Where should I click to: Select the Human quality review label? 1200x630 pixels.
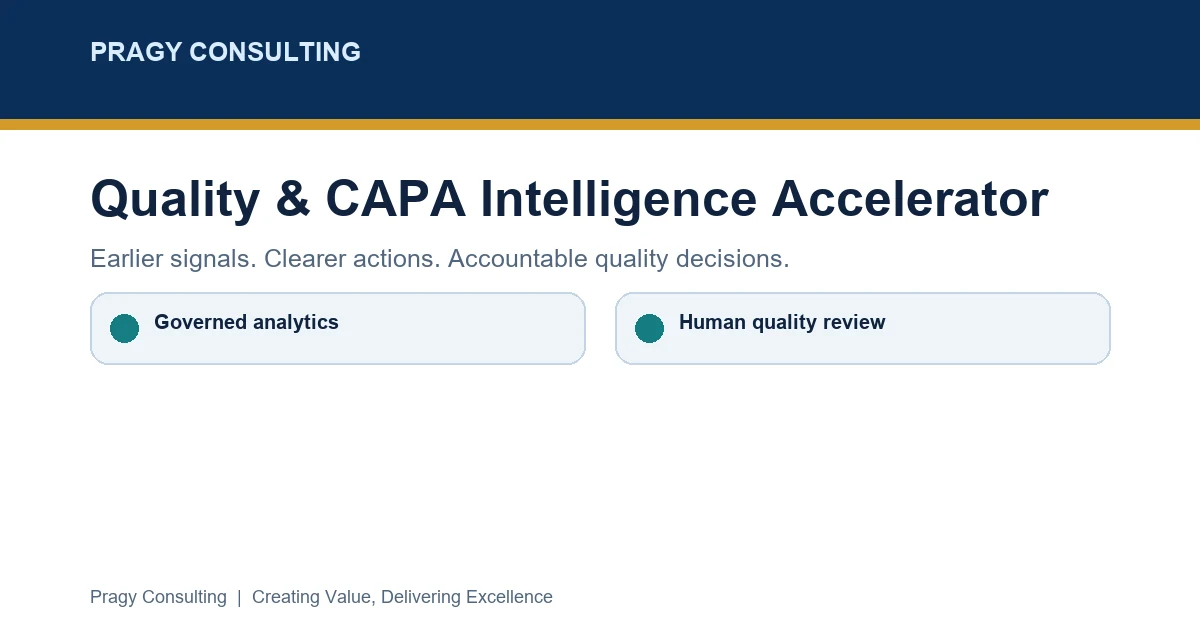coord(782,322)
